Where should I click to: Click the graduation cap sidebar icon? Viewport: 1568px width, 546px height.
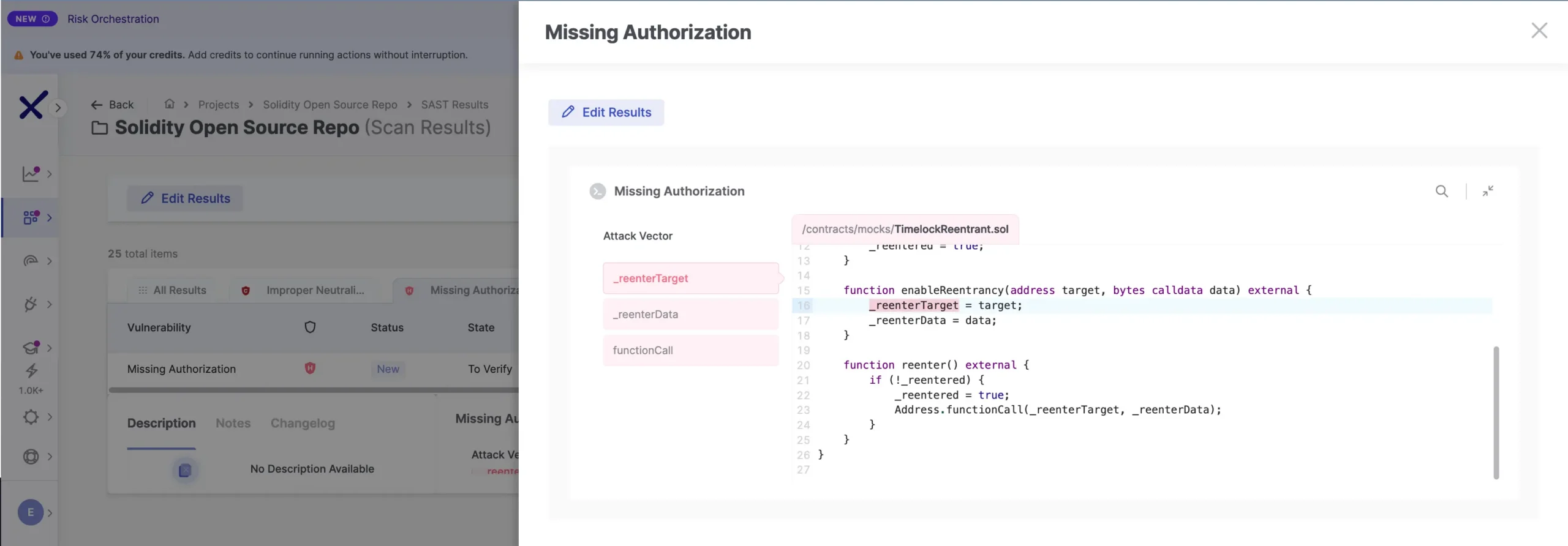(31, 348)
